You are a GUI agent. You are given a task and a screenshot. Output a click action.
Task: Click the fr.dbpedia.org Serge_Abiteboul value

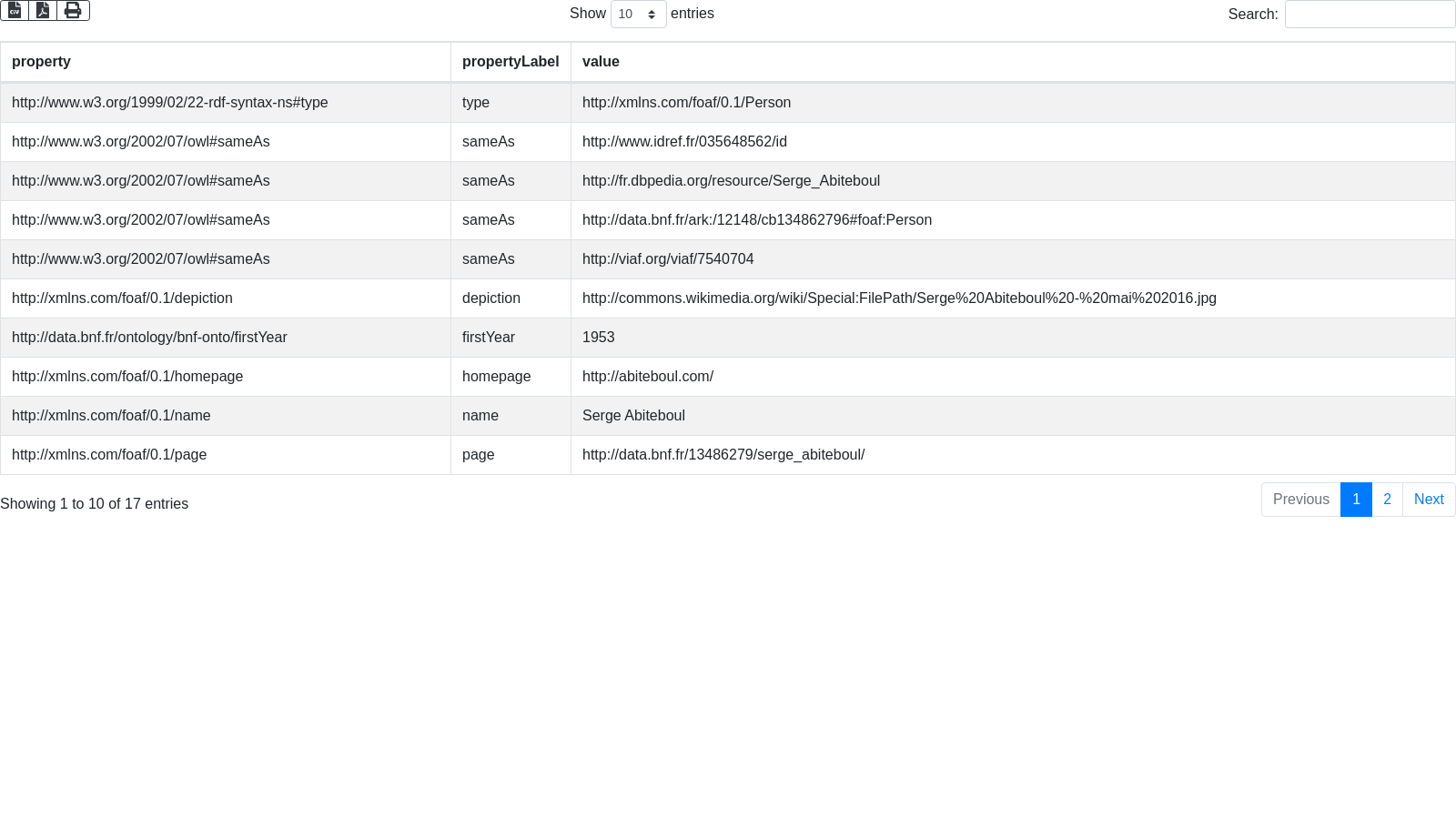tap(731, 181)
